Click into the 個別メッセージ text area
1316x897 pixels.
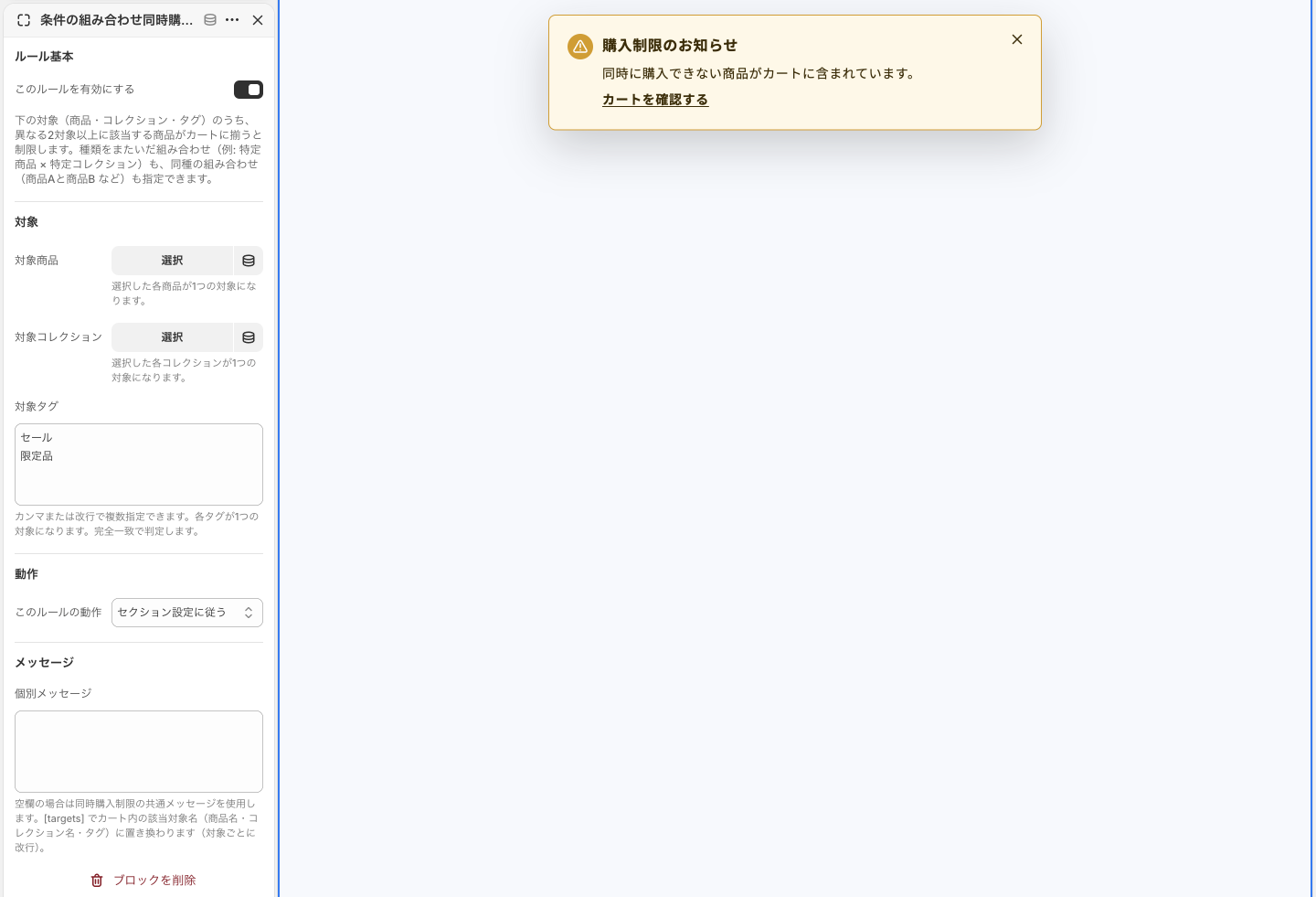(x=139, y=752)
